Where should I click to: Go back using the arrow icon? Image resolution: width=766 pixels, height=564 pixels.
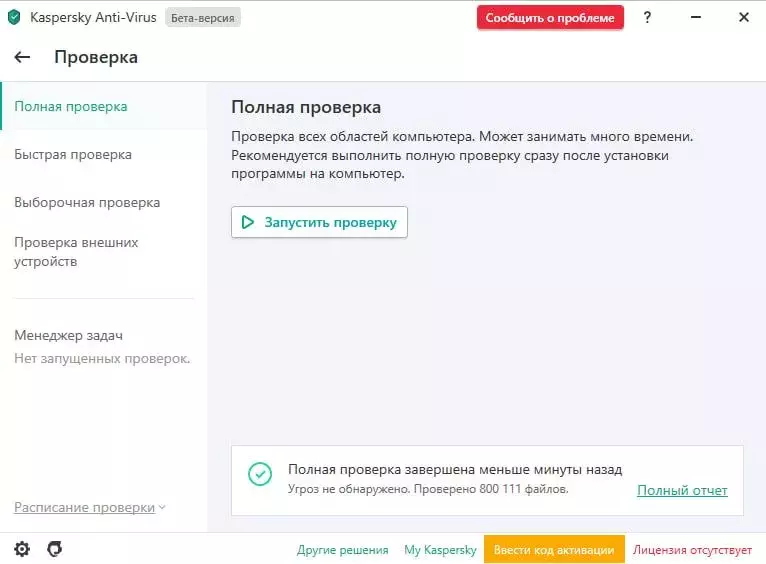(22, 57)
